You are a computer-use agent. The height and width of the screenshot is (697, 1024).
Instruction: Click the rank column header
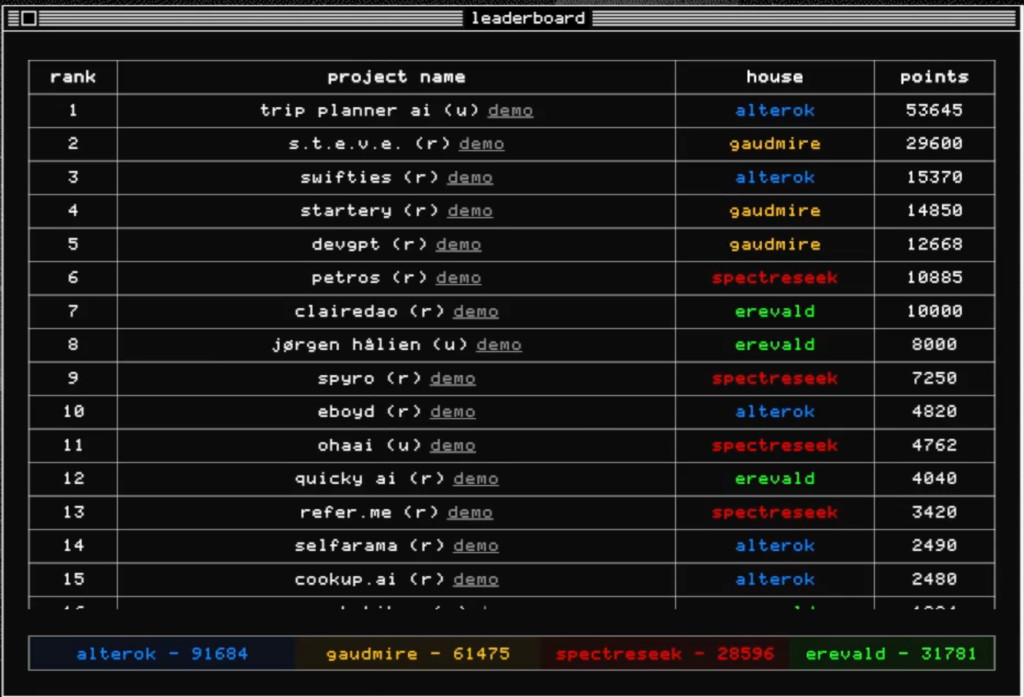pyautogui.click(x=73, y=77)
